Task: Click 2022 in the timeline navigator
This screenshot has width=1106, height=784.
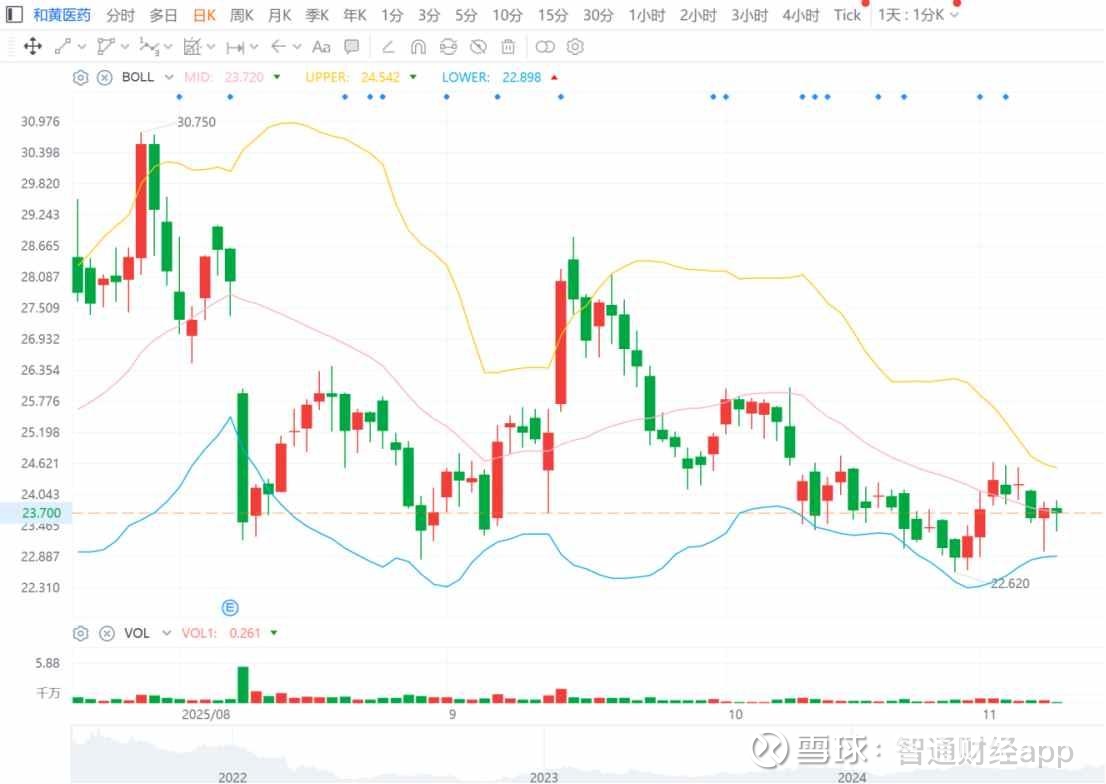Action: pos(232,777)
